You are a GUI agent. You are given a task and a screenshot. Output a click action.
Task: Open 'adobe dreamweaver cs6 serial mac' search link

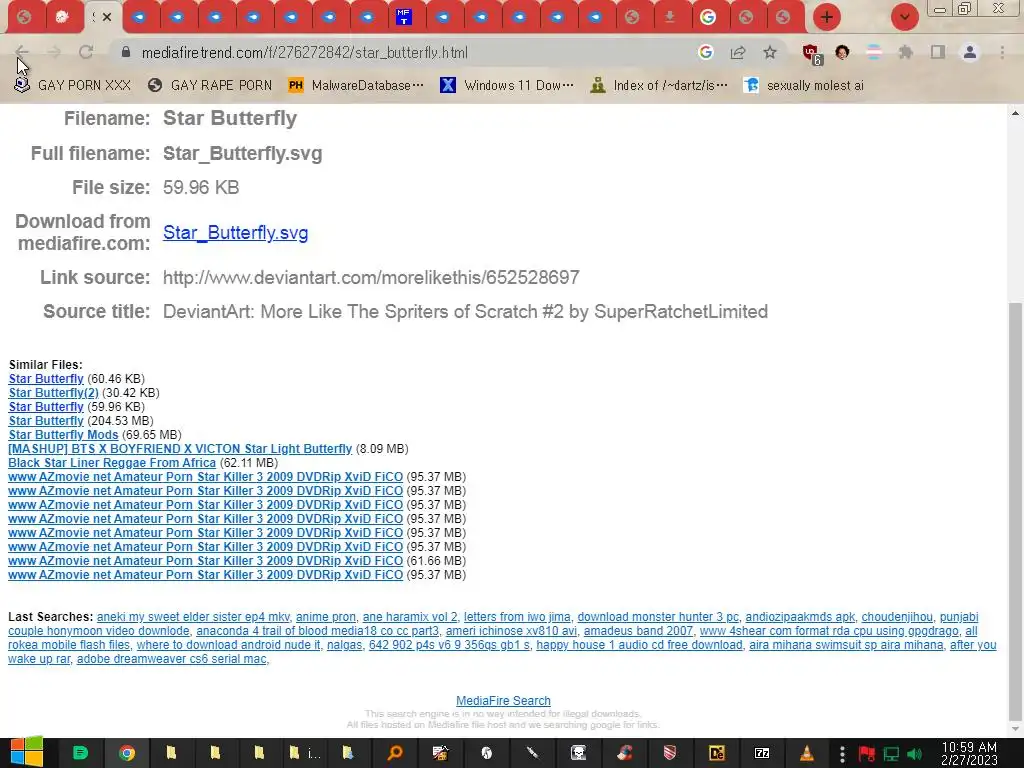[171, 659]
